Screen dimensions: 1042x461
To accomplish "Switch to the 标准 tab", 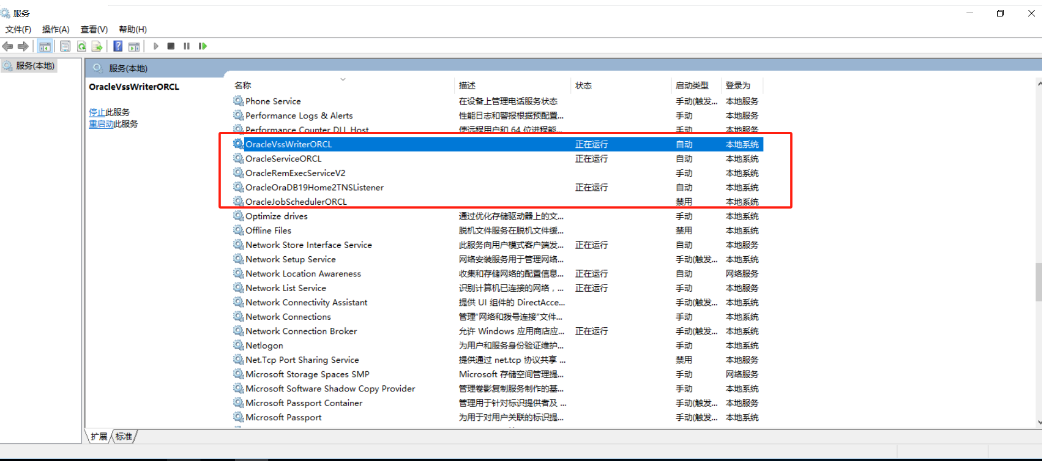I will click(x=124, y=436).
